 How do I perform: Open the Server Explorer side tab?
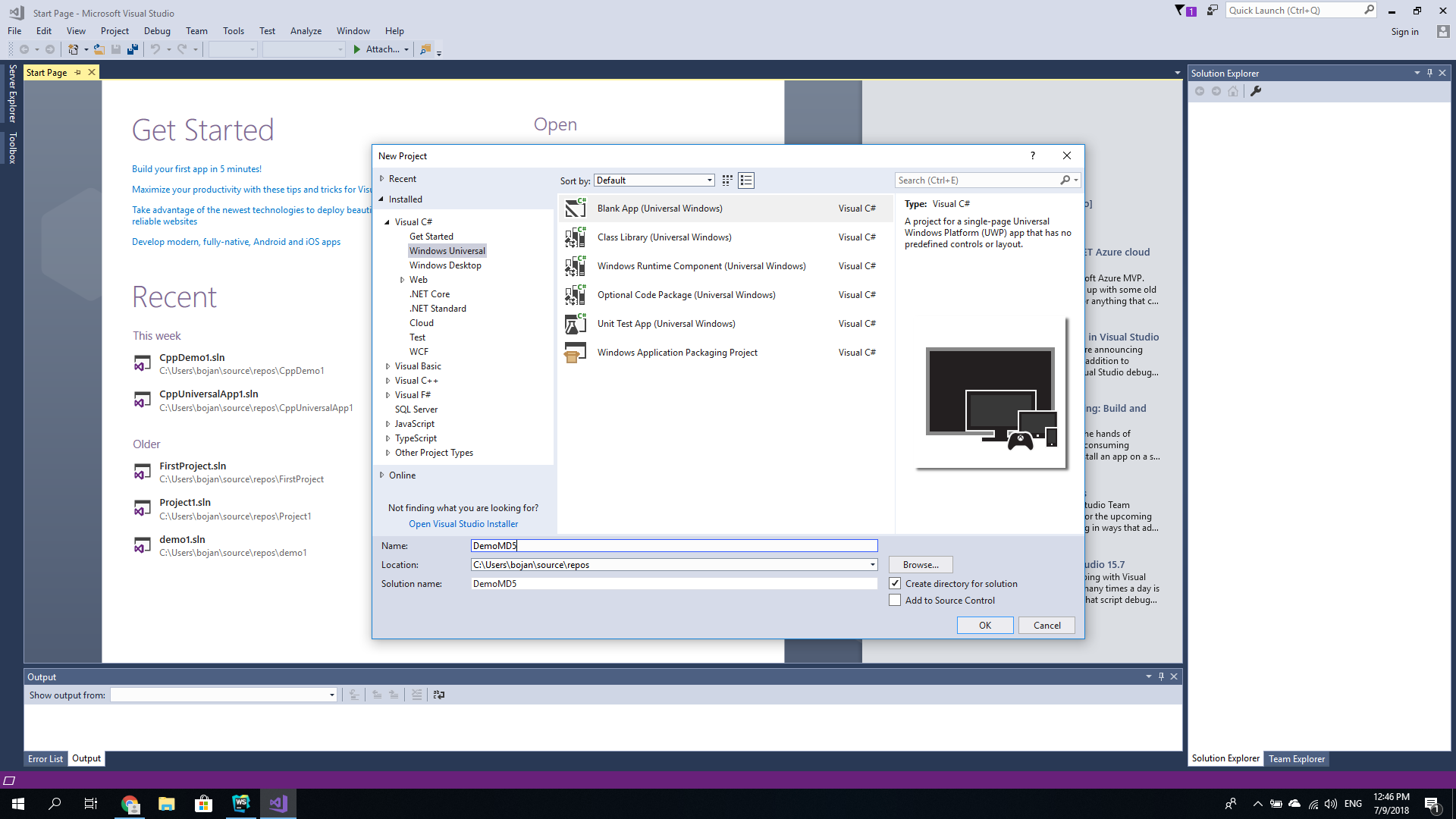click(x=12, y=94)
